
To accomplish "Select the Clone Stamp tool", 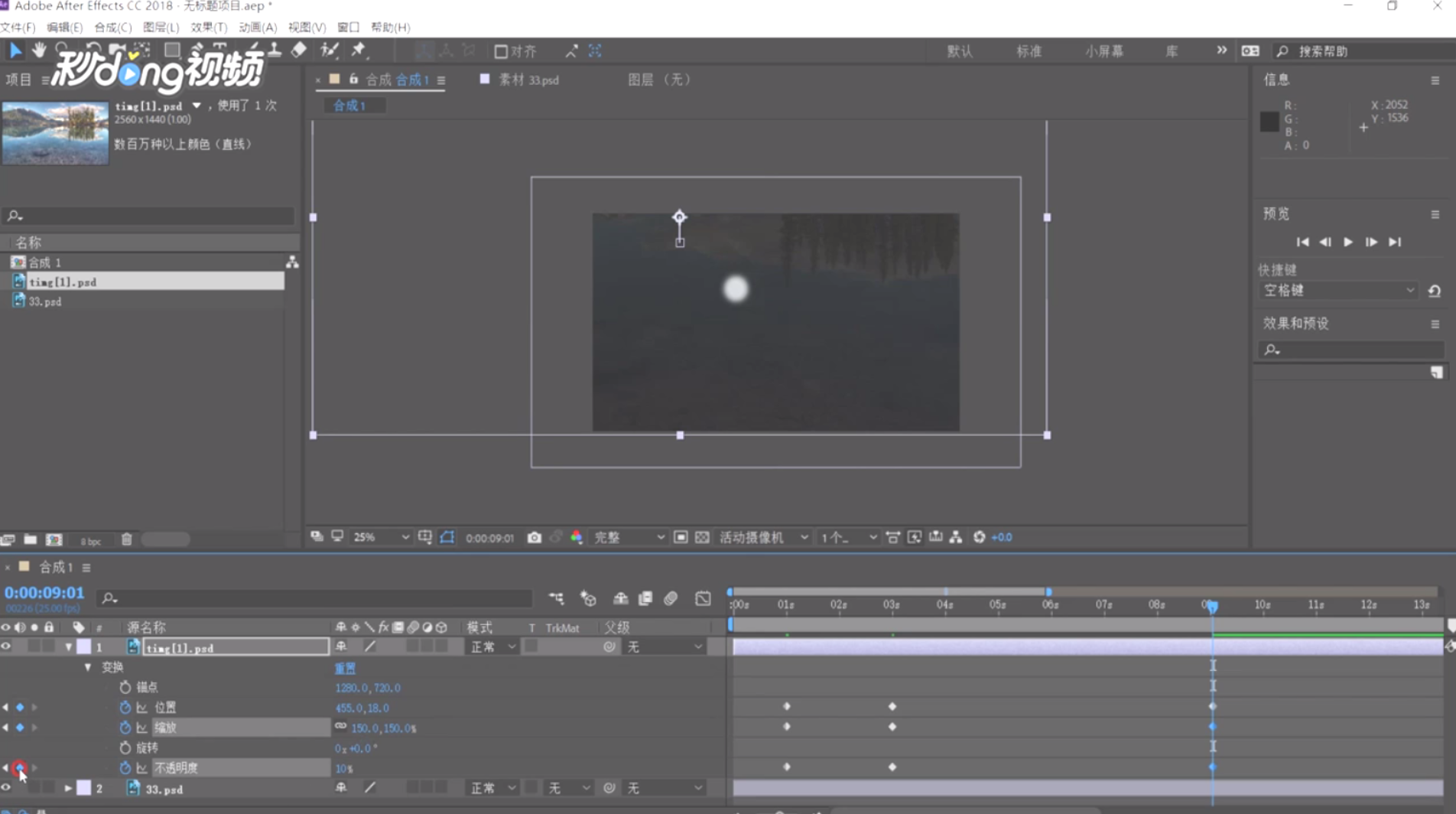I will [x=275, y=50].
